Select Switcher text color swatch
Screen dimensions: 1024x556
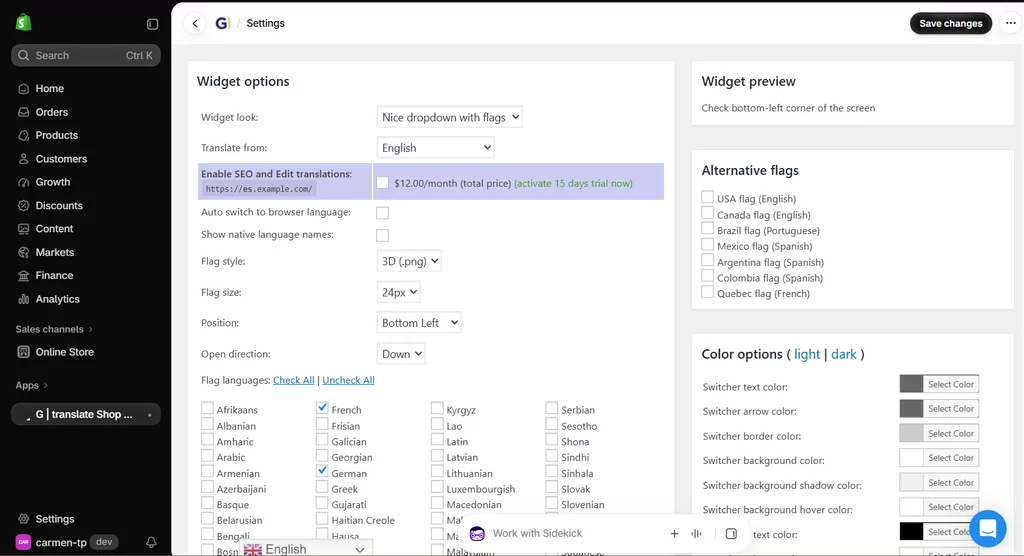(x=911, y=384)
